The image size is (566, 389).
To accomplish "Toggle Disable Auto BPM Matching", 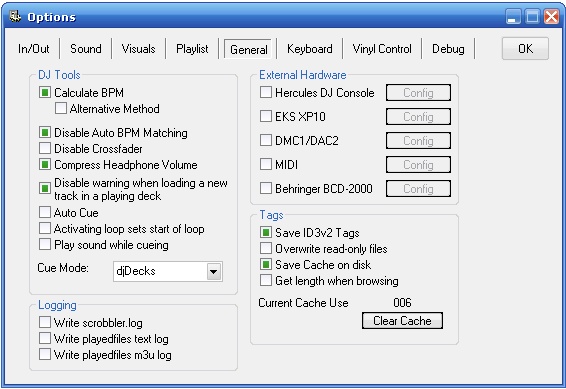I will tap(45, 132).
